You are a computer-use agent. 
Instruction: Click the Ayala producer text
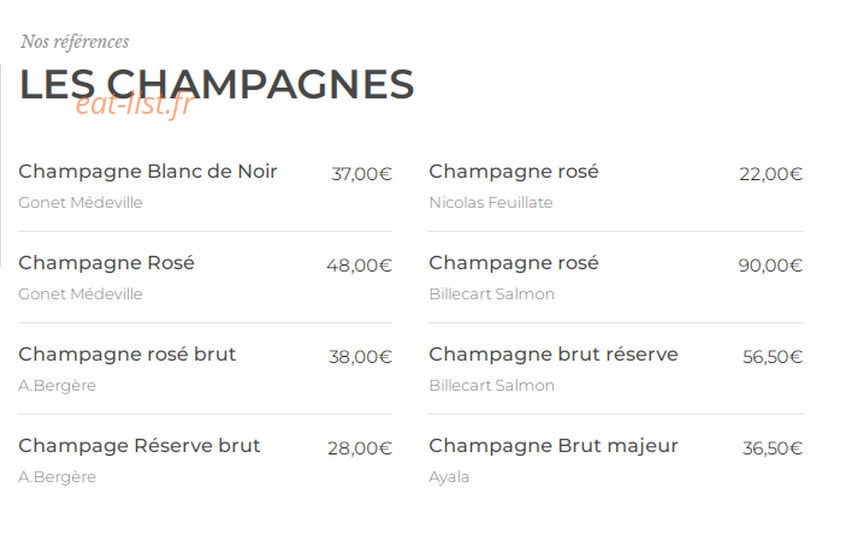[x=449, y=477]
